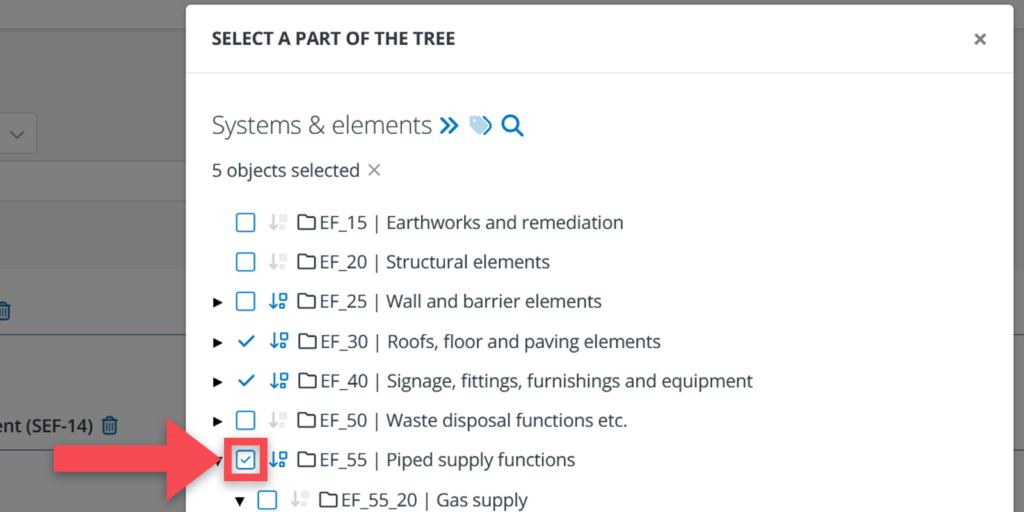Click the search magnifier icon
Image resolution: width=1024 pixels, height=512 pixels.
coord(512,126)
